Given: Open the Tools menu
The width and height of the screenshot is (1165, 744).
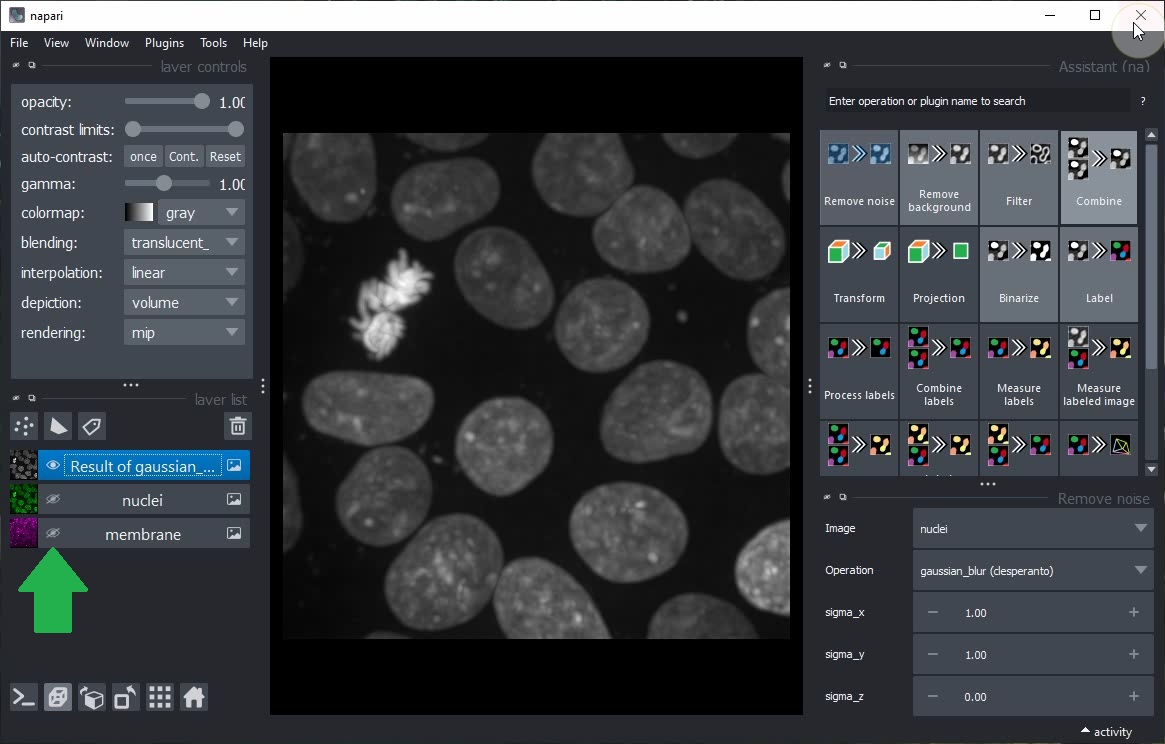Looking at the screenshot, I should 213,43.
